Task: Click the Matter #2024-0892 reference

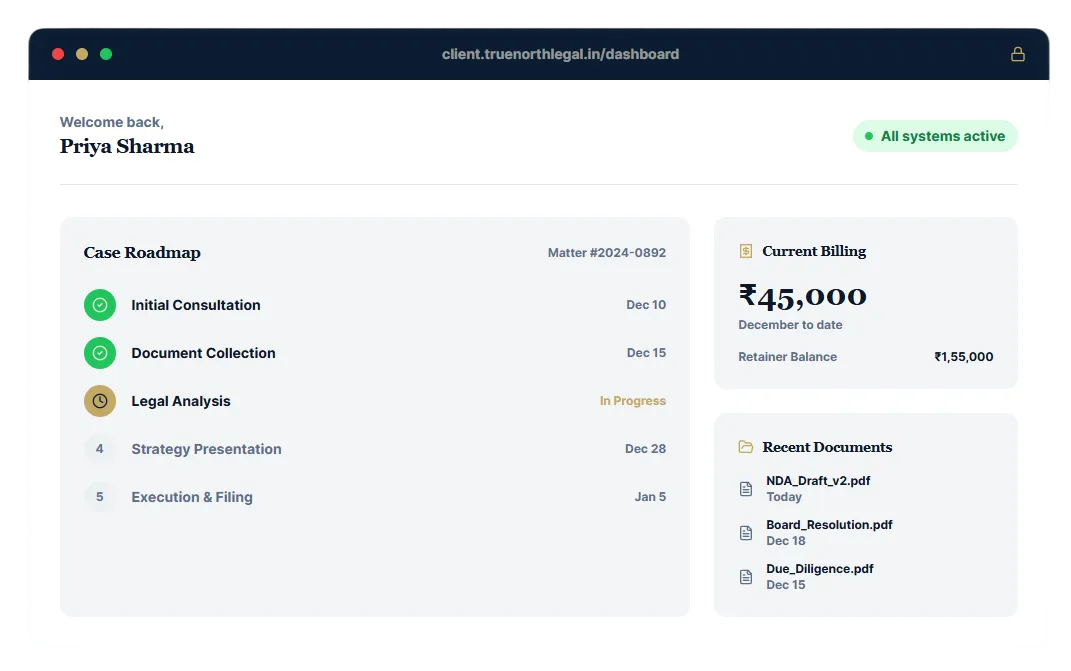Action: click(606, 253)
